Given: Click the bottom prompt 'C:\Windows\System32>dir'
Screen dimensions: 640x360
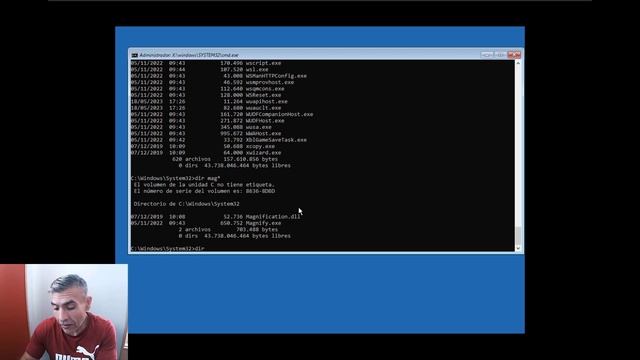Looking at the screenshot, I should click(168, 248).
